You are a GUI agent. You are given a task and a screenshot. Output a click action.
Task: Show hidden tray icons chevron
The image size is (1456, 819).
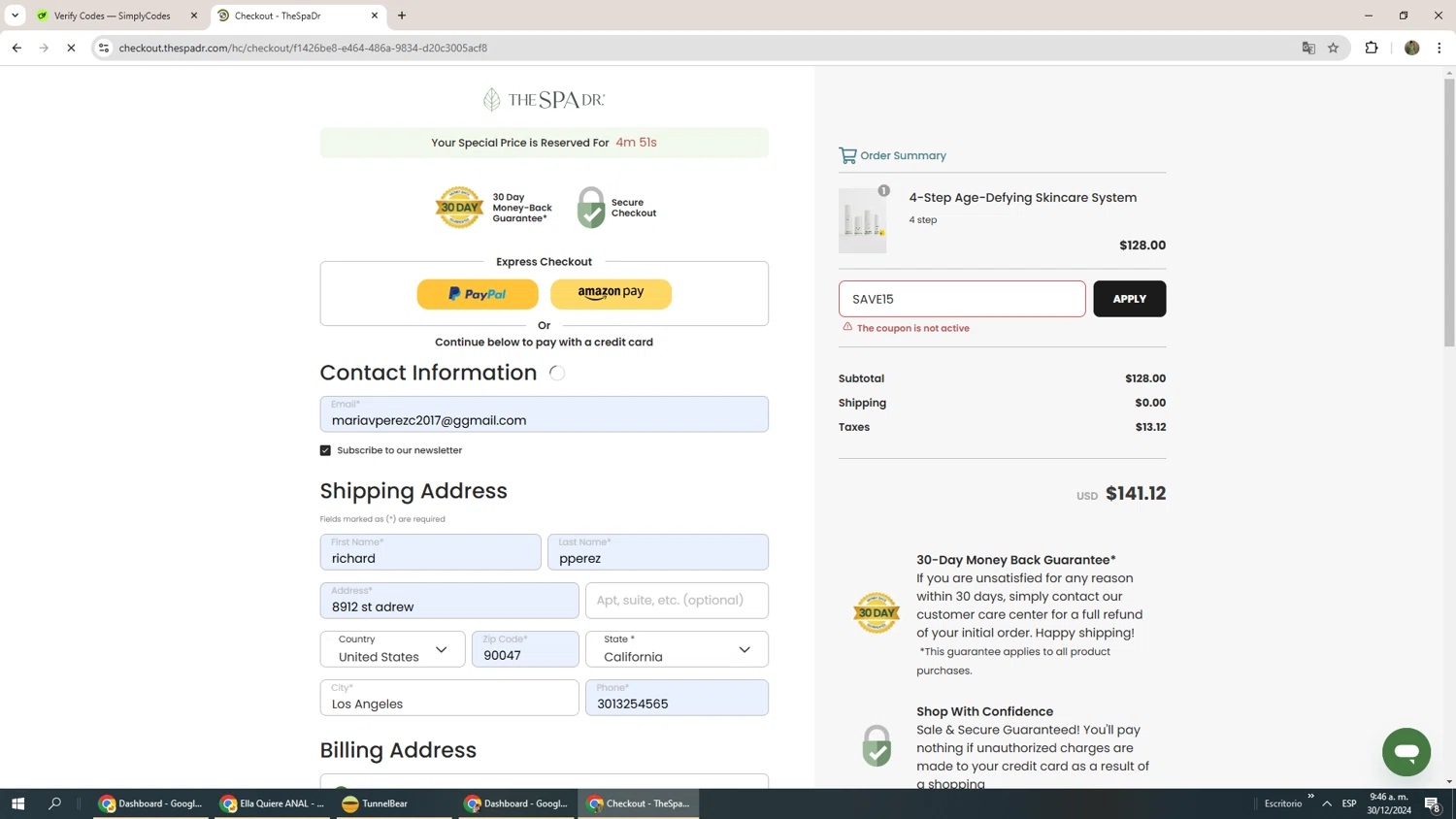click(1327, 803)
